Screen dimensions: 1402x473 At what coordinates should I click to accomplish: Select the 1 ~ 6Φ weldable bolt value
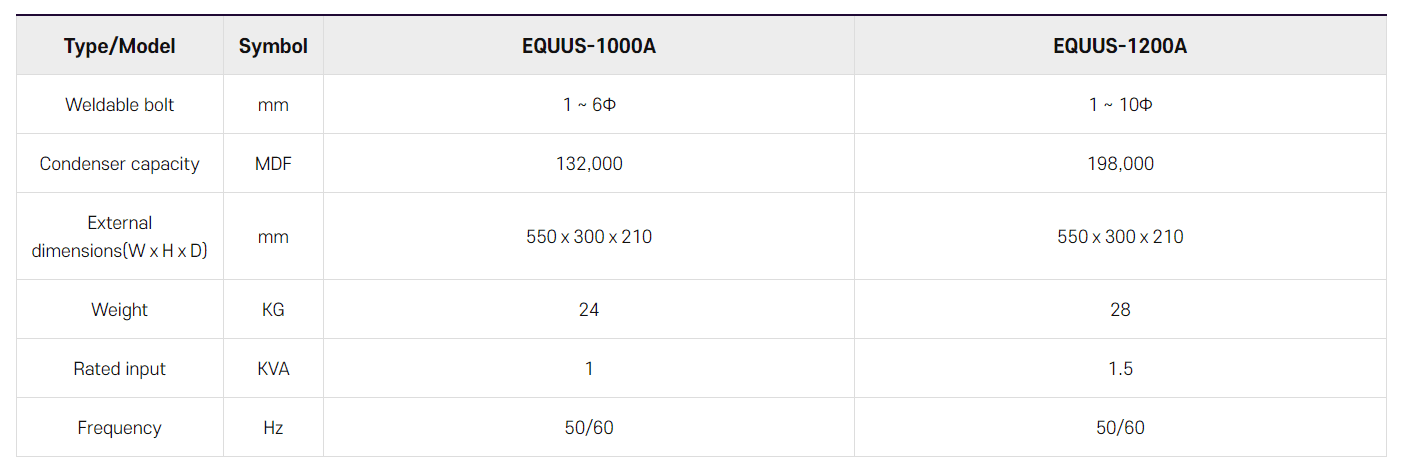click(589, 105)
